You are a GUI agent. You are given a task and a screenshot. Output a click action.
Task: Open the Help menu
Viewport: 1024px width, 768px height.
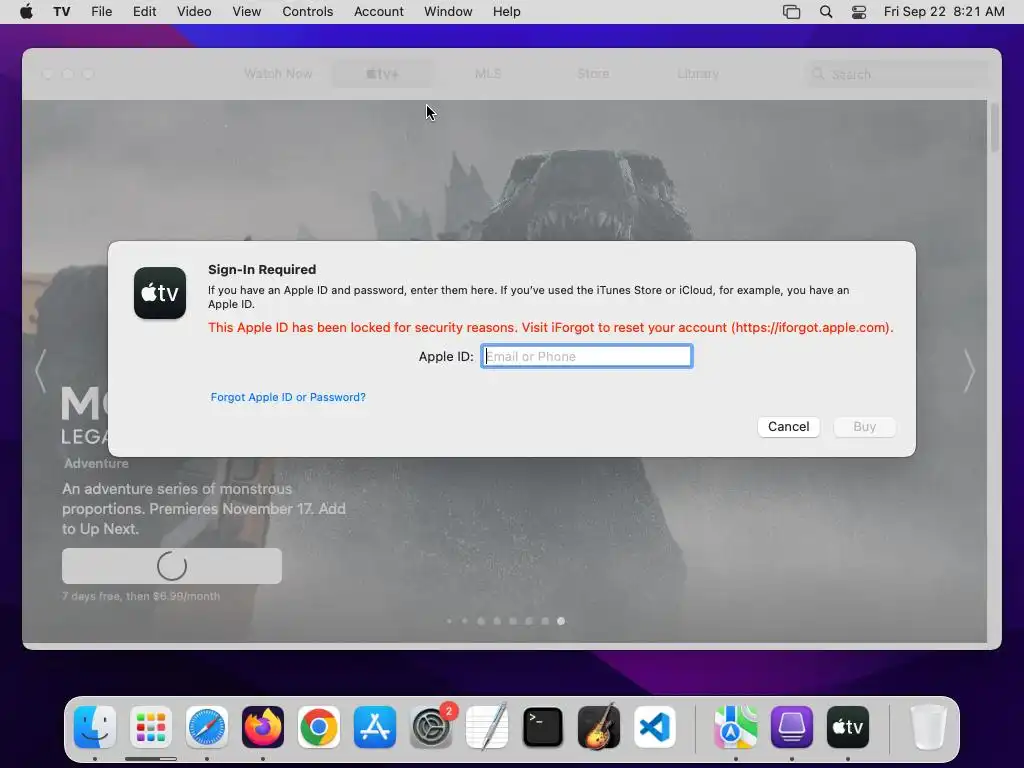[x=507, y=12]
